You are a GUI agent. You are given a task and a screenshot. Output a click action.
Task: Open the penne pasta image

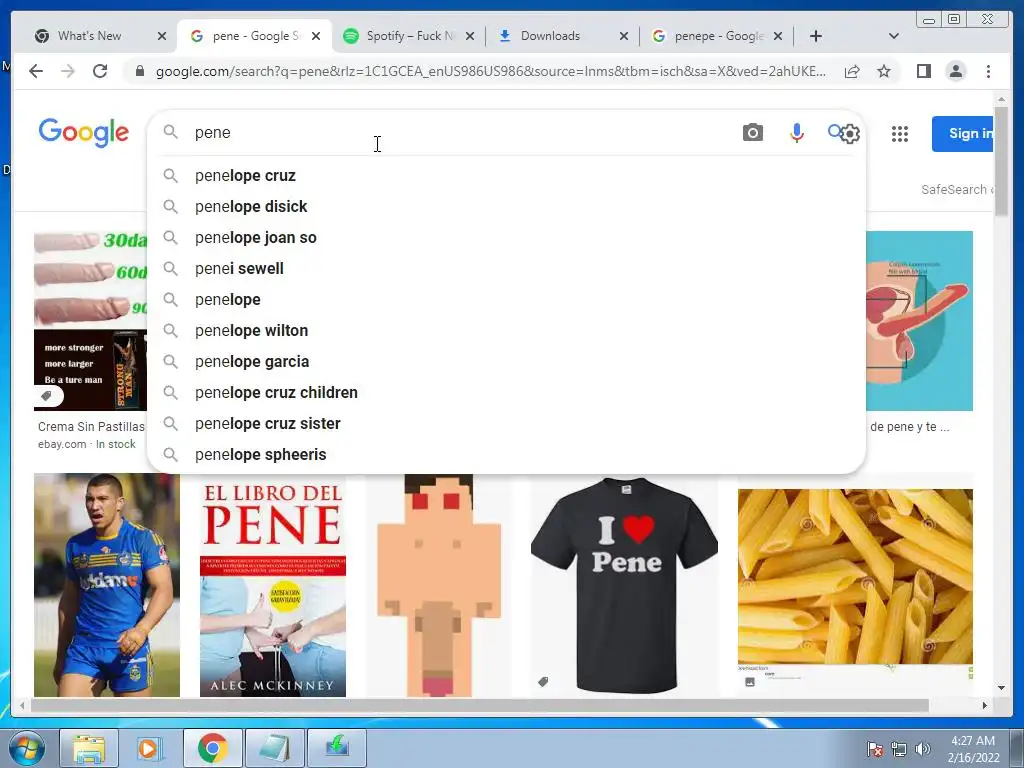855,586
